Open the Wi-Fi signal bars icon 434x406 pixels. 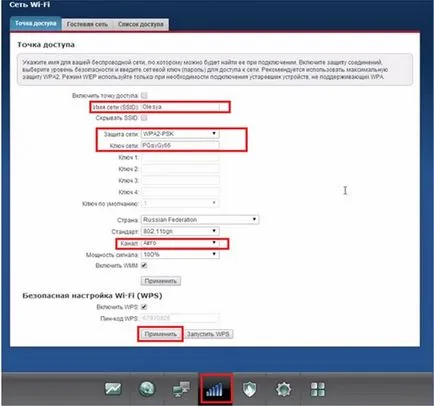[x=214, y=389]
